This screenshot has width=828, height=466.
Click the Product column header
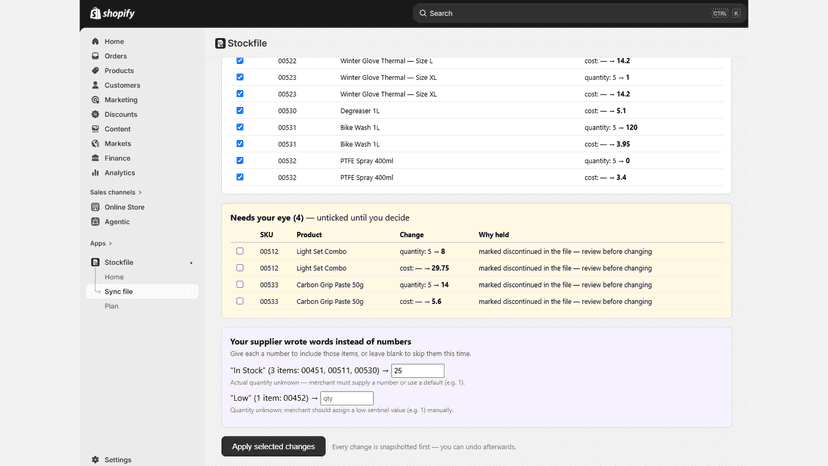309,235
